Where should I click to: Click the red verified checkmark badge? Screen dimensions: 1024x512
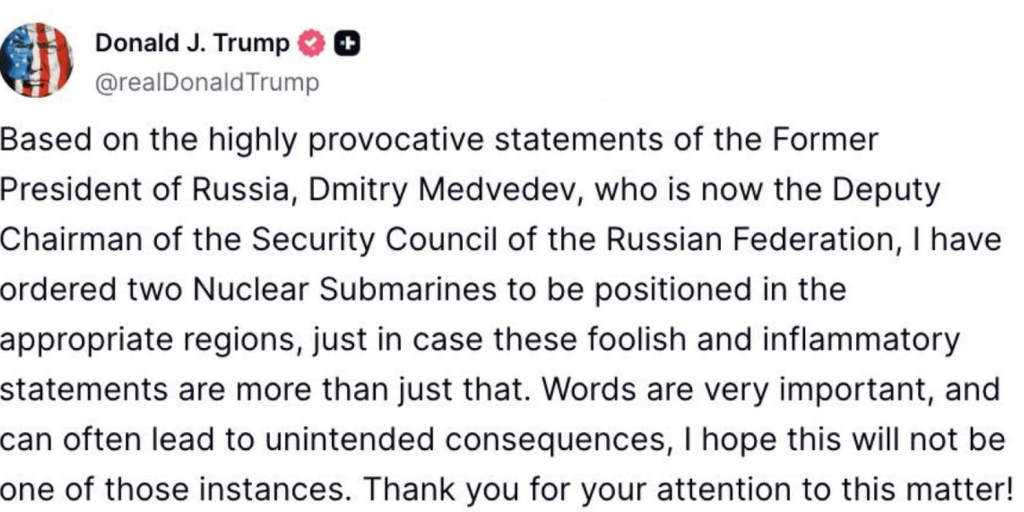[313, 44]
